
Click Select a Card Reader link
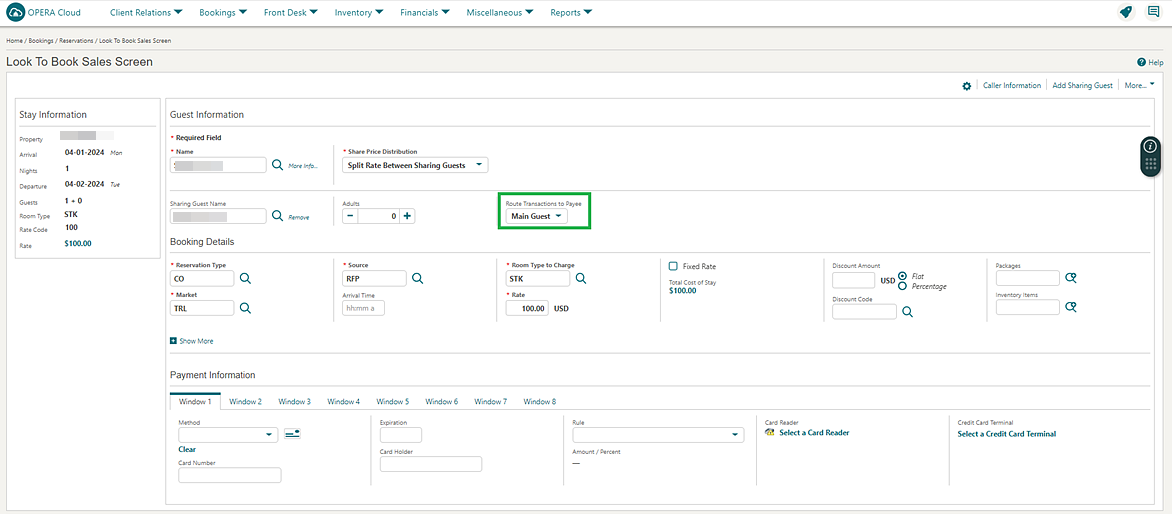814,433
